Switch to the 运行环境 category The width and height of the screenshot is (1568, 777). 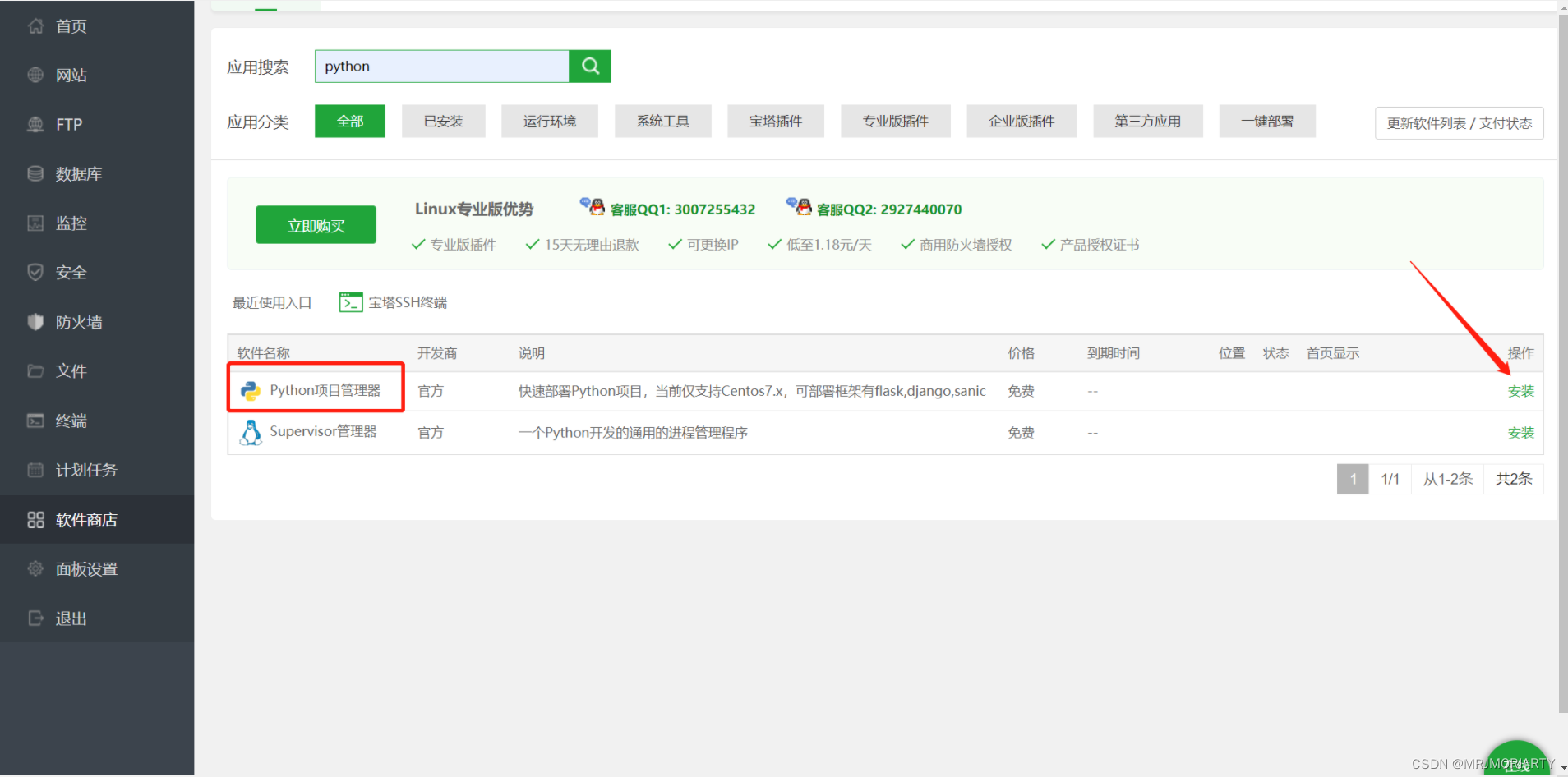[550, 121]
